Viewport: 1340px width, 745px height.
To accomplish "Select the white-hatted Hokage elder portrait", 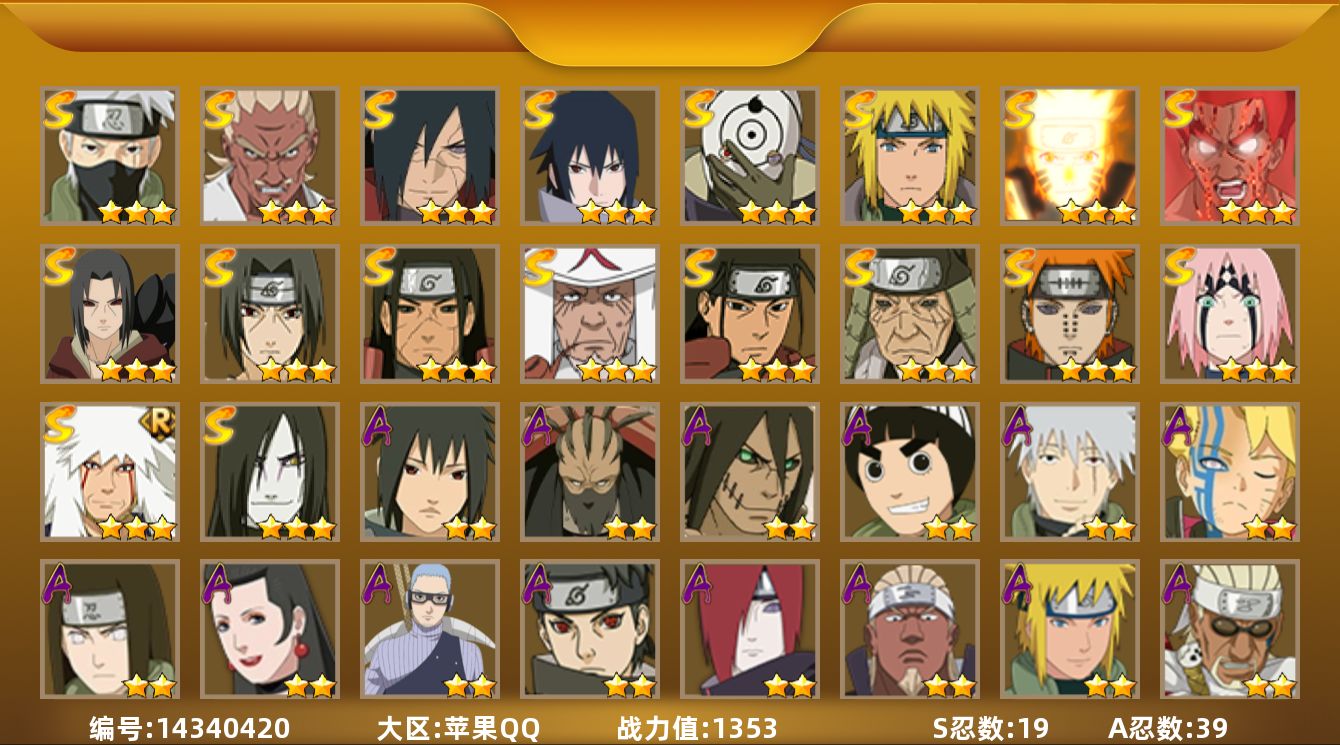I will pyautogui.click(x=590, y=314).
